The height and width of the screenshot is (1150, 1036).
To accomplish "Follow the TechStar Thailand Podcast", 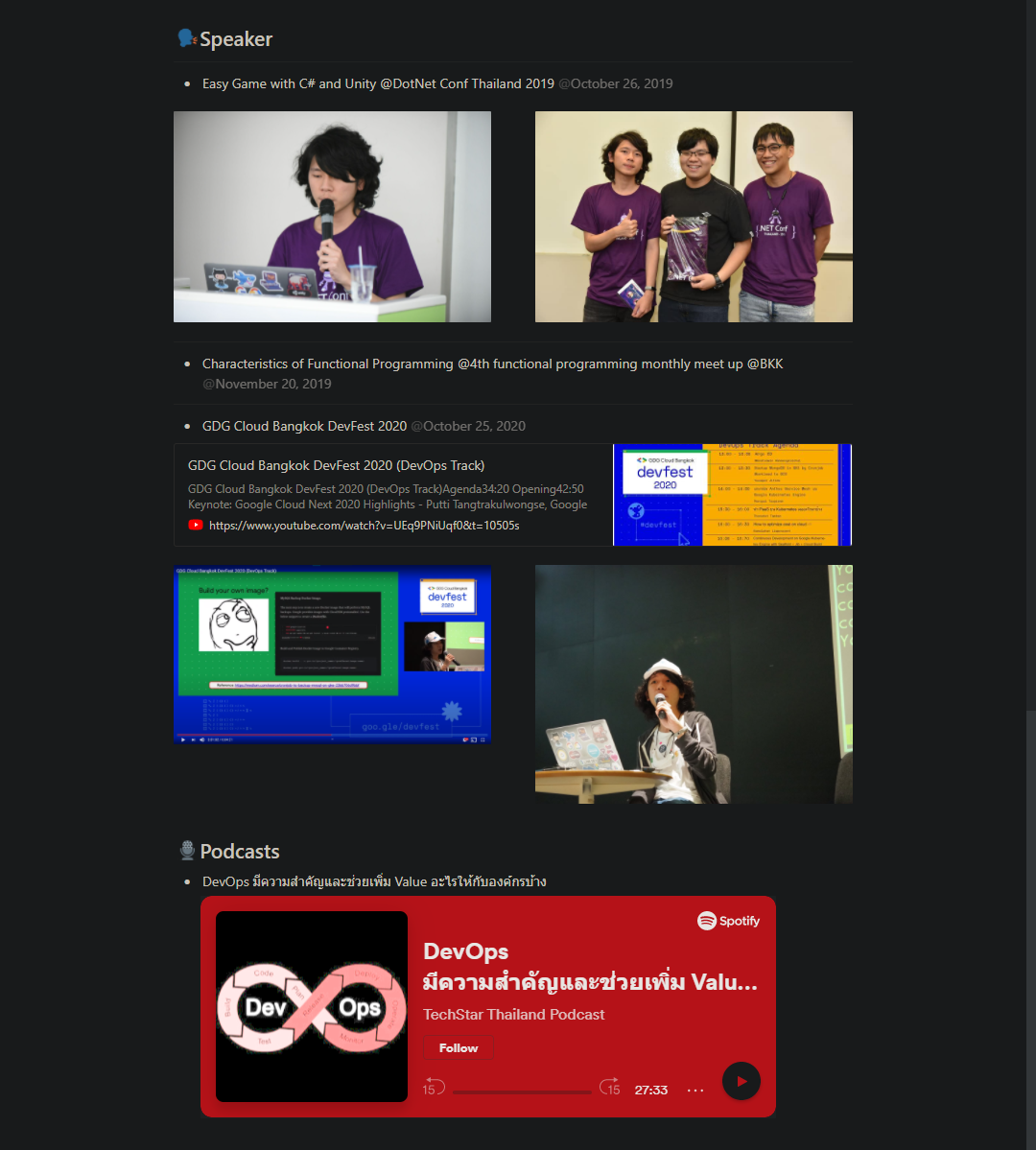I will click(x=459, y=1047).
